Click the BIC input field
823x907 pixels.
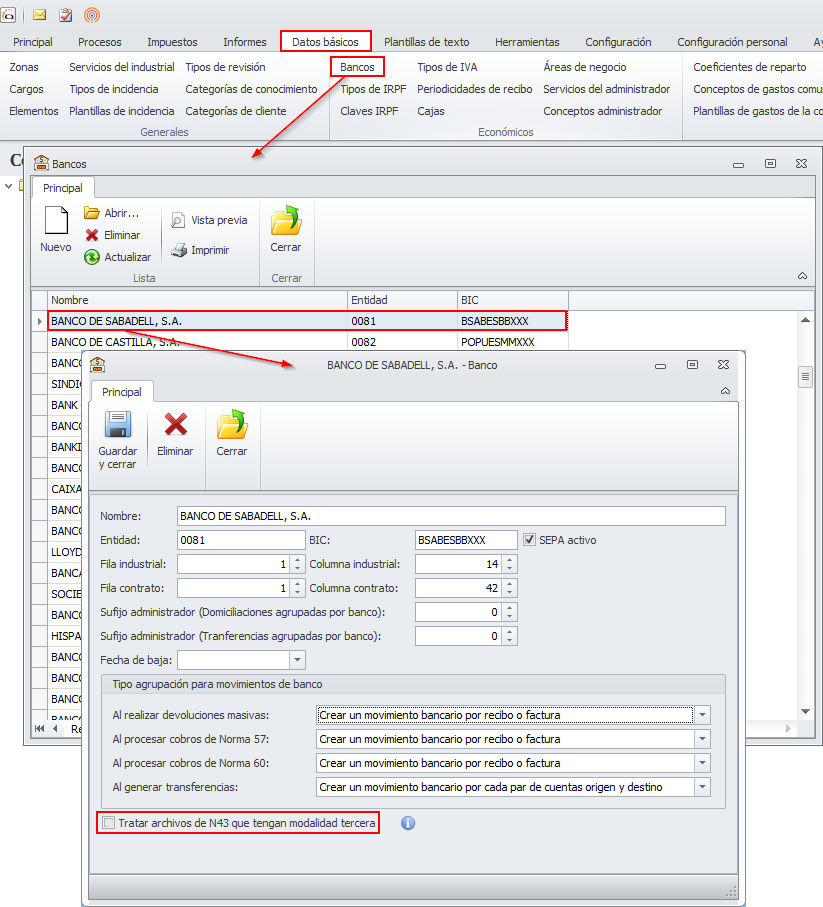(466, 540)
